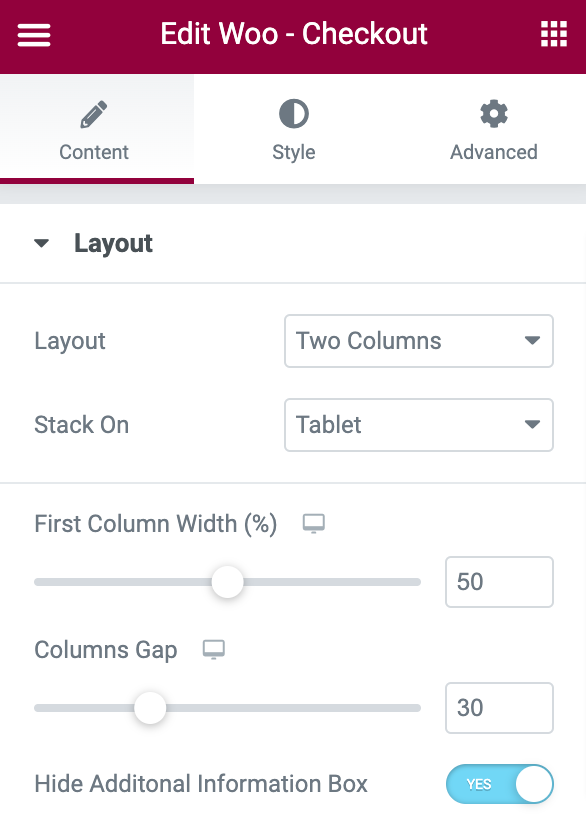Open the Elementor hamburger menu
The height and width of the screenshot is (834, 586).
pyautogui.click(x=33, y=34)
